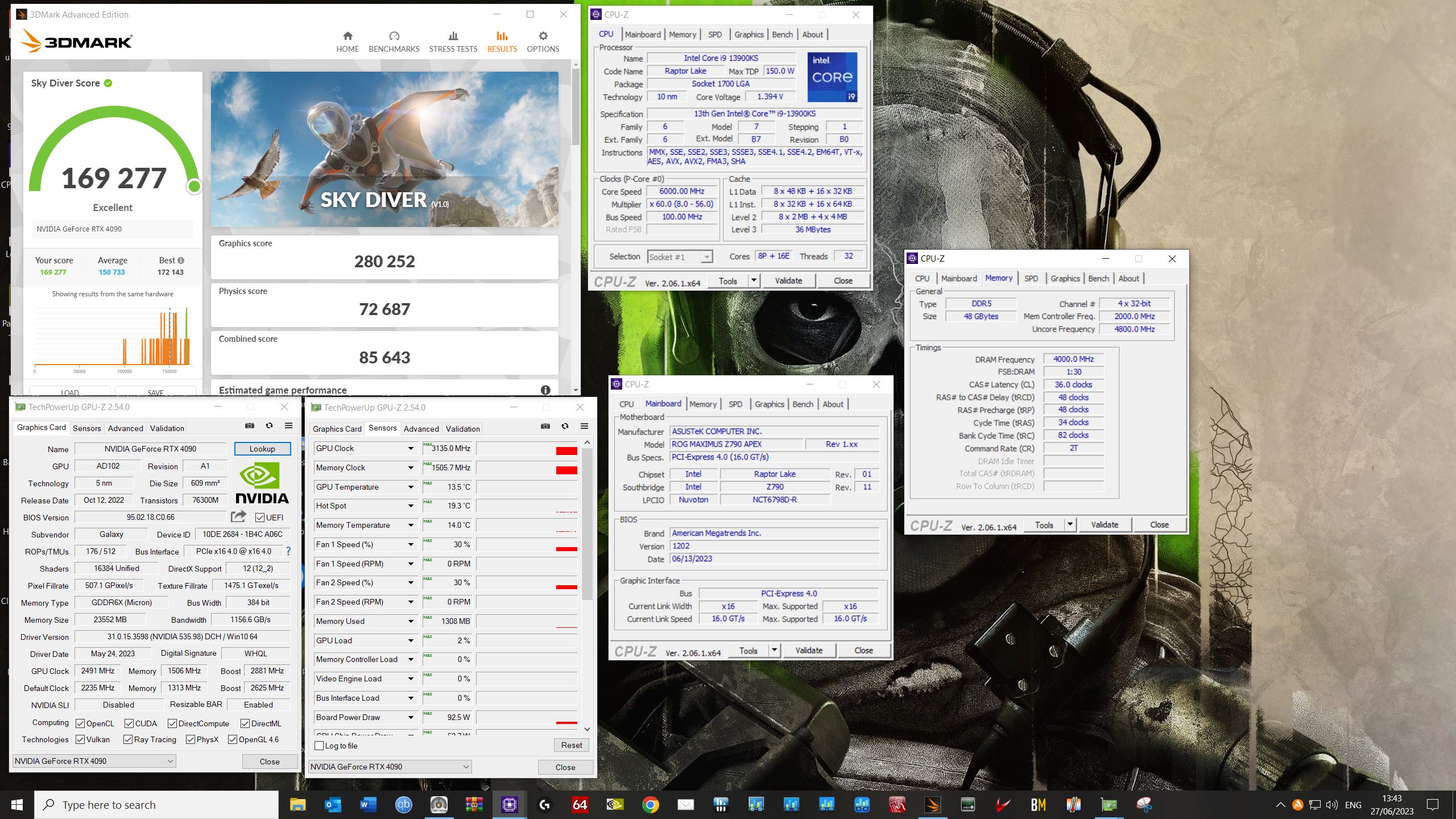This screenshot has width=1456, height=819.
Task: Expand GPU Clock sensor dropdown
Action: (x=411, y=448)
